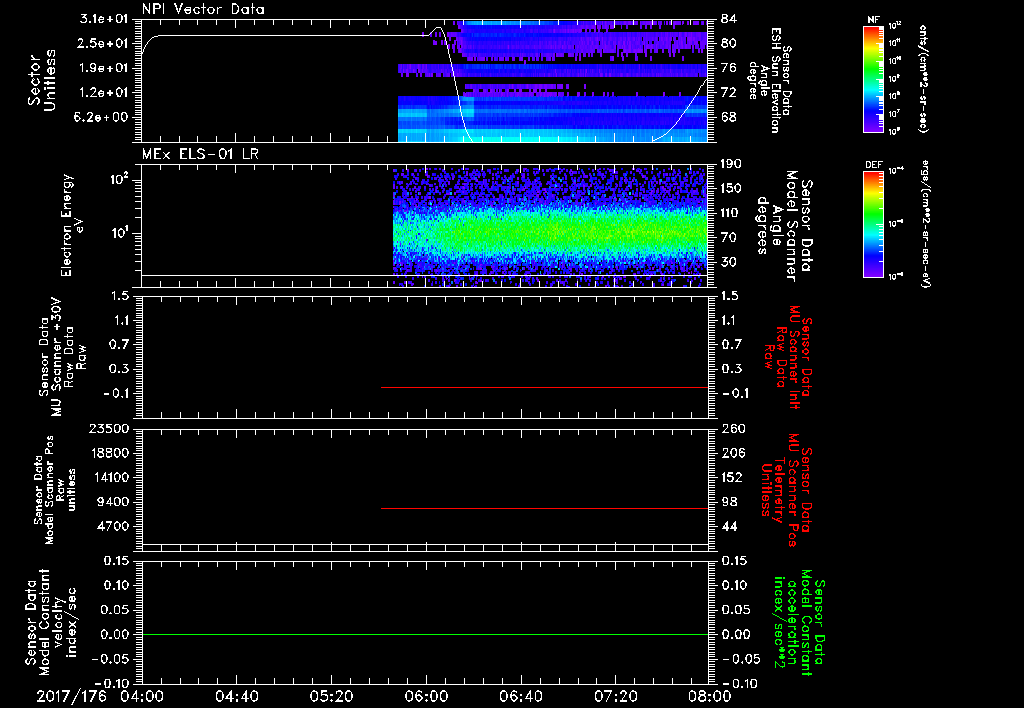Click the red 'MU Scanner Pos Telemetry' label
This screenshot has height=708, width=1024.
788,490
